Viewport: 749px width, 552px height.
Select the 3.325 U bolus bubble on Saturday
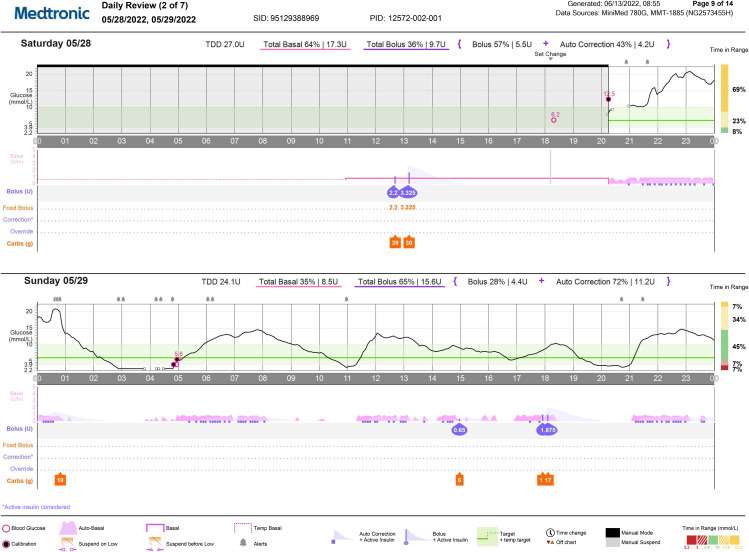pyautogui.click(x=408, y=191)
